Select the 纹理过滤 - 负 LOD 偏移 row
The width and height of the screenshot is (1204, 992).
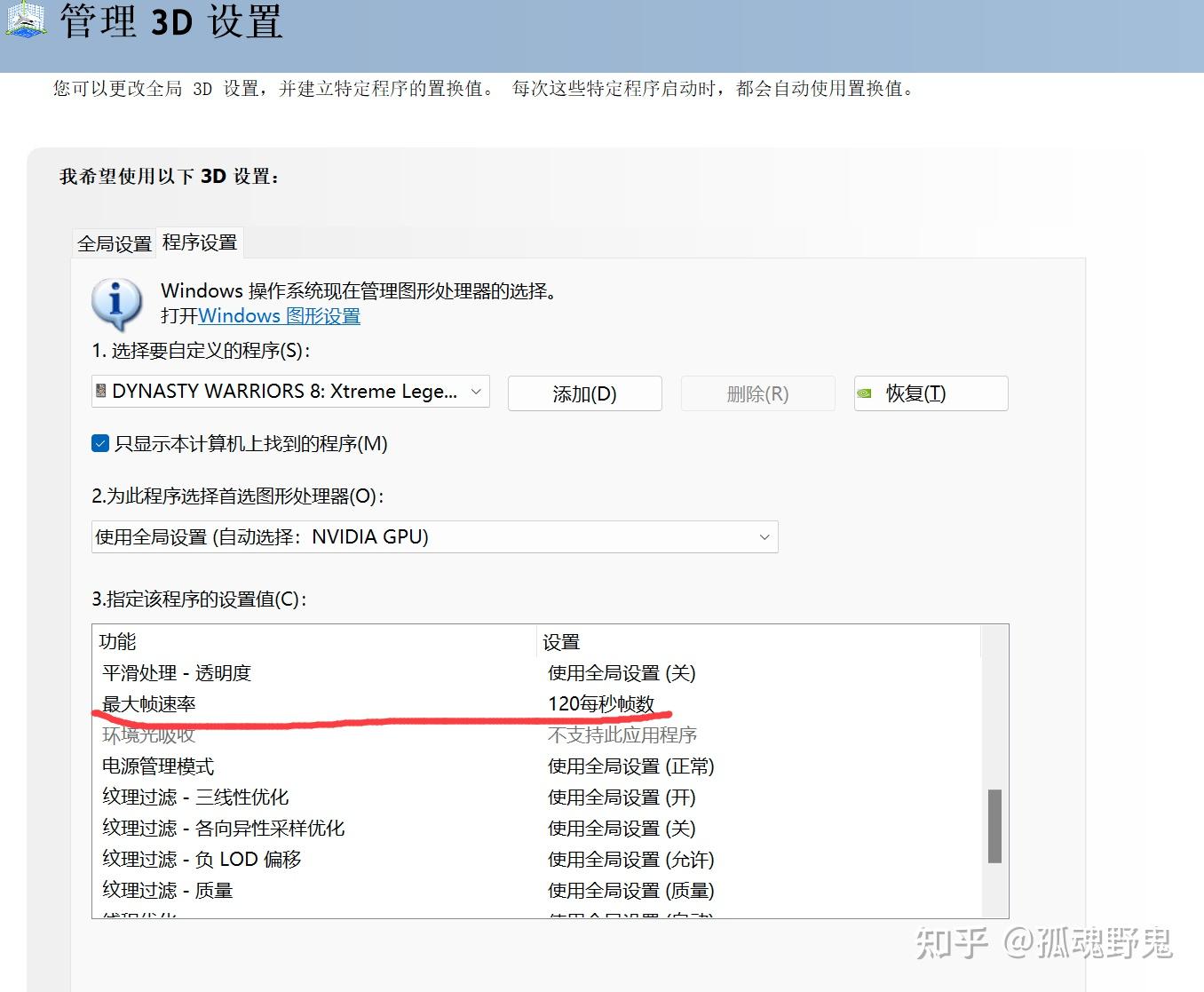tap(536, 860)
